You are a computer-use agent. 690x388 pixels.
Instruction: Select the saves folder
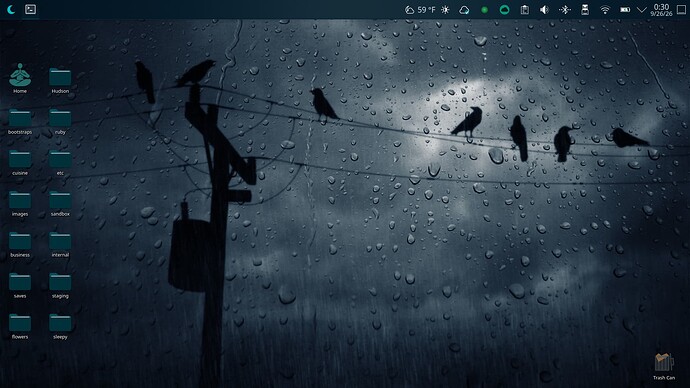tap(20, 285)
